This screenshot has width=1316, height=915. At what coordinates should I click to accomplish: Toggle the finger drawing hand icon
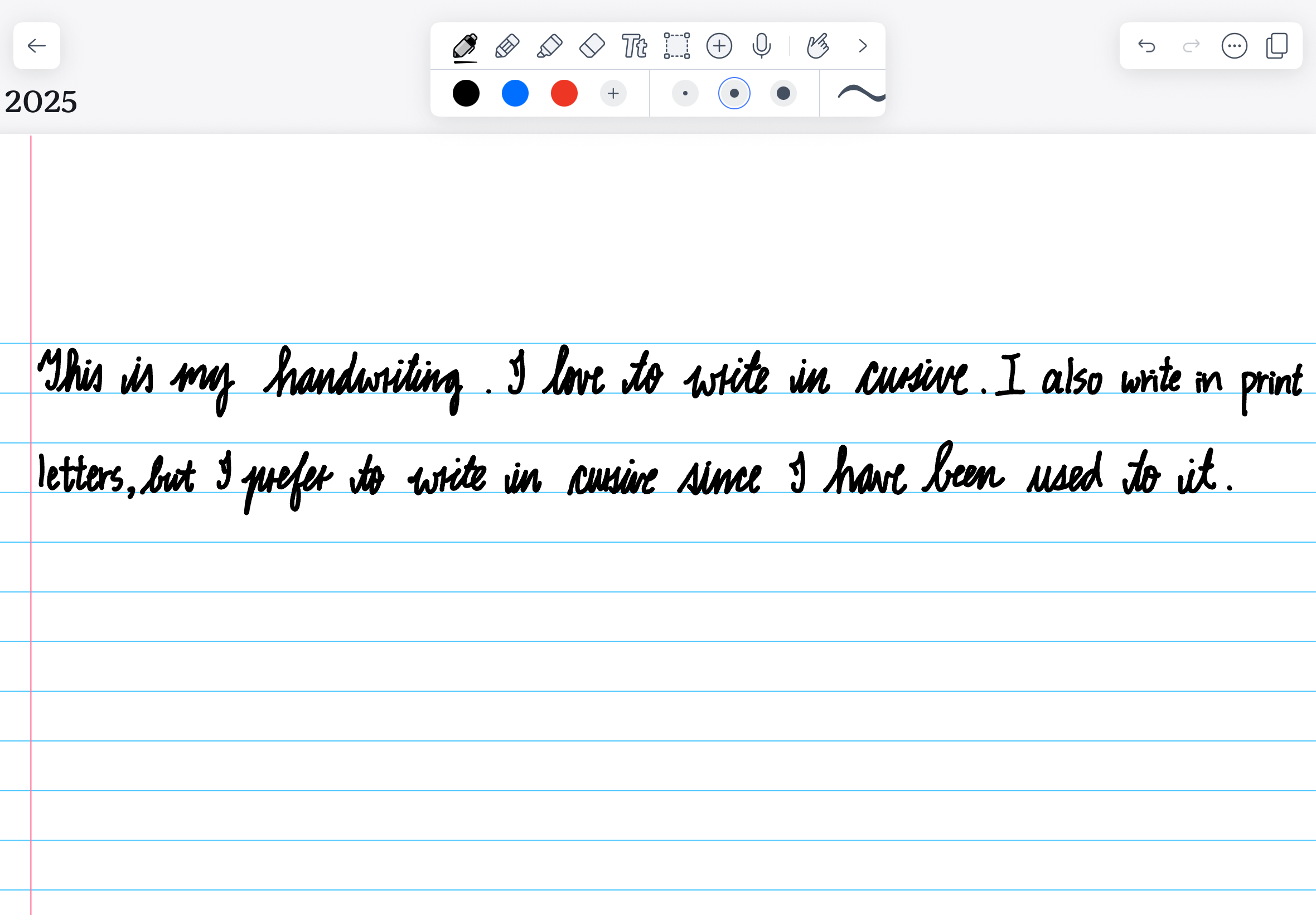(817, 46)
